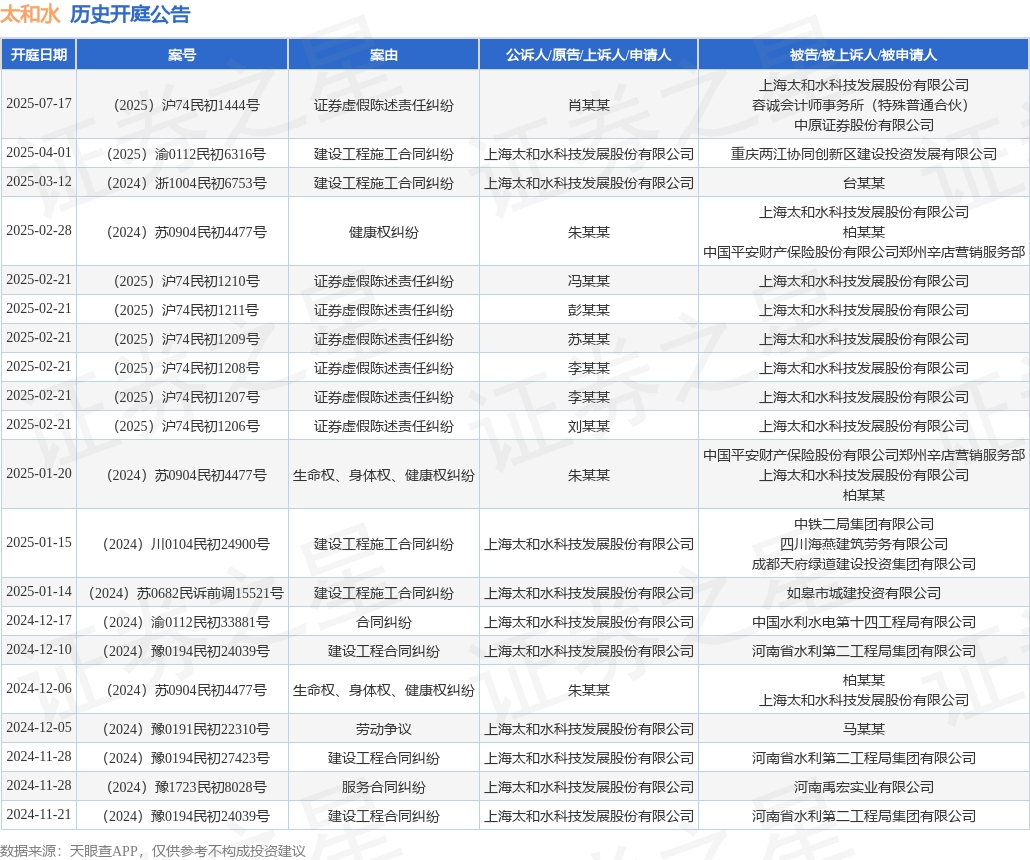Viewport: 1030px width, 860px height.
Task: Select the 被告/被上诉人/被申请人 column header
Action: pos(864,55)
